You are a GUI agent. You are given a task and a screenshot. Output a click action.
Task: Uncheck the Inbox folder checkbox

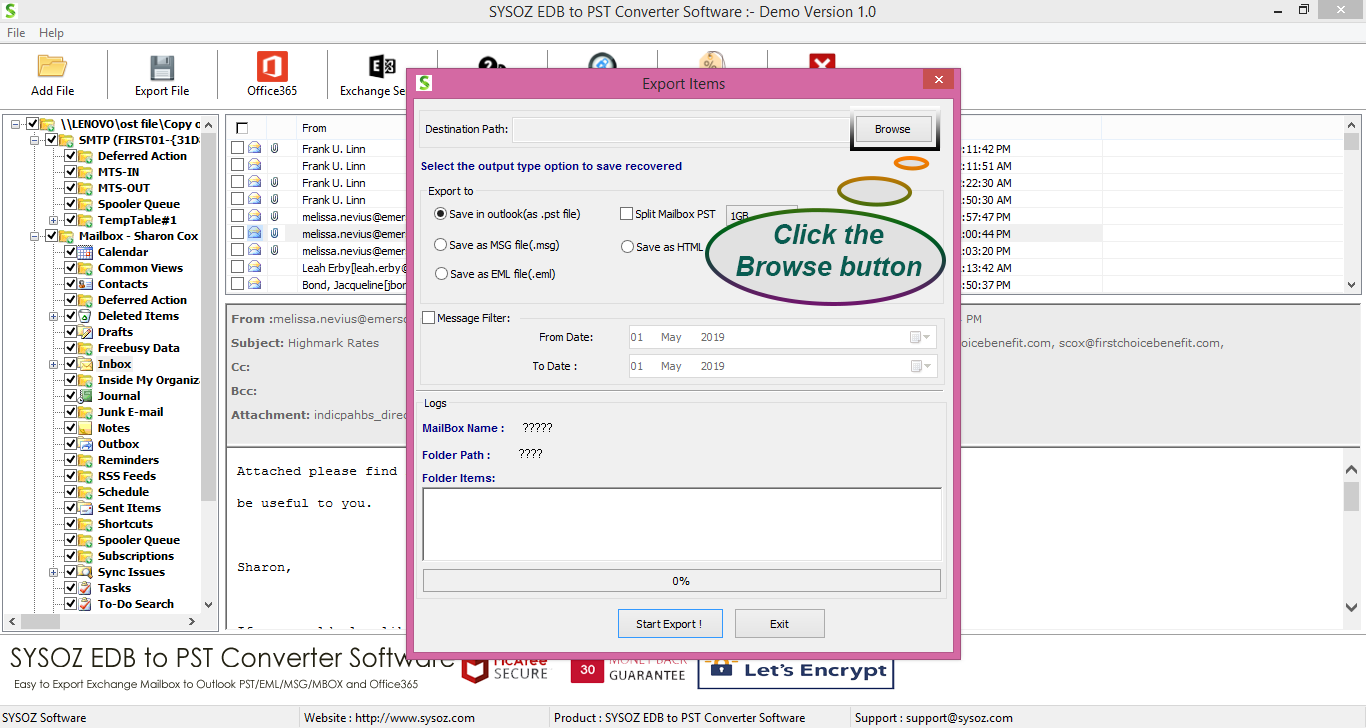pos(71,364)
